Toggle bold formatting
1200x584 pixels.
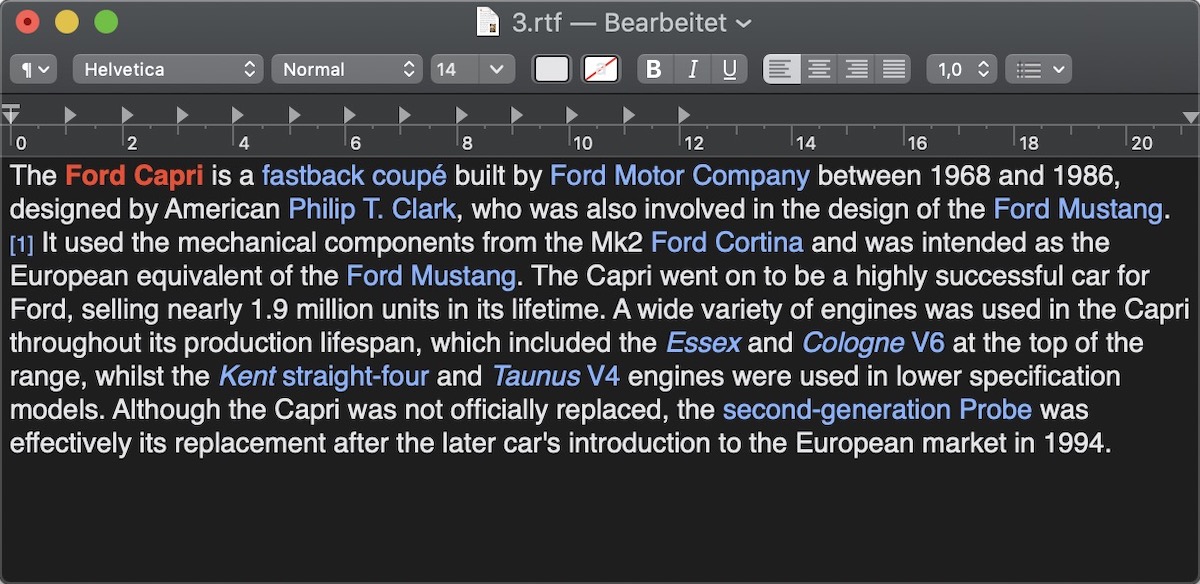655,69
